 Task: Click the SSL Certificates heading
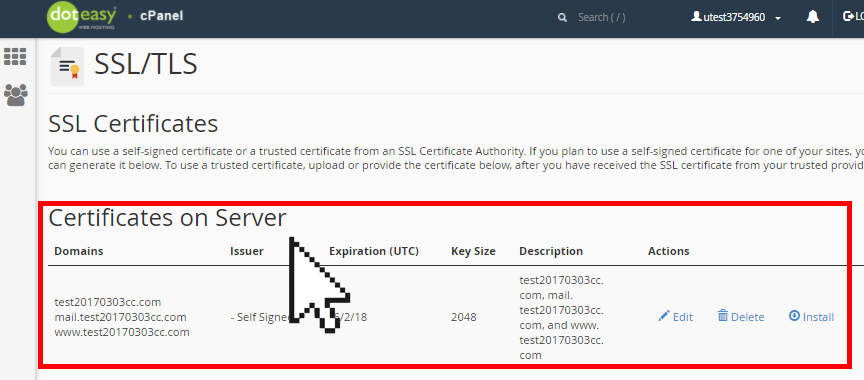click(x=133, y=124)
